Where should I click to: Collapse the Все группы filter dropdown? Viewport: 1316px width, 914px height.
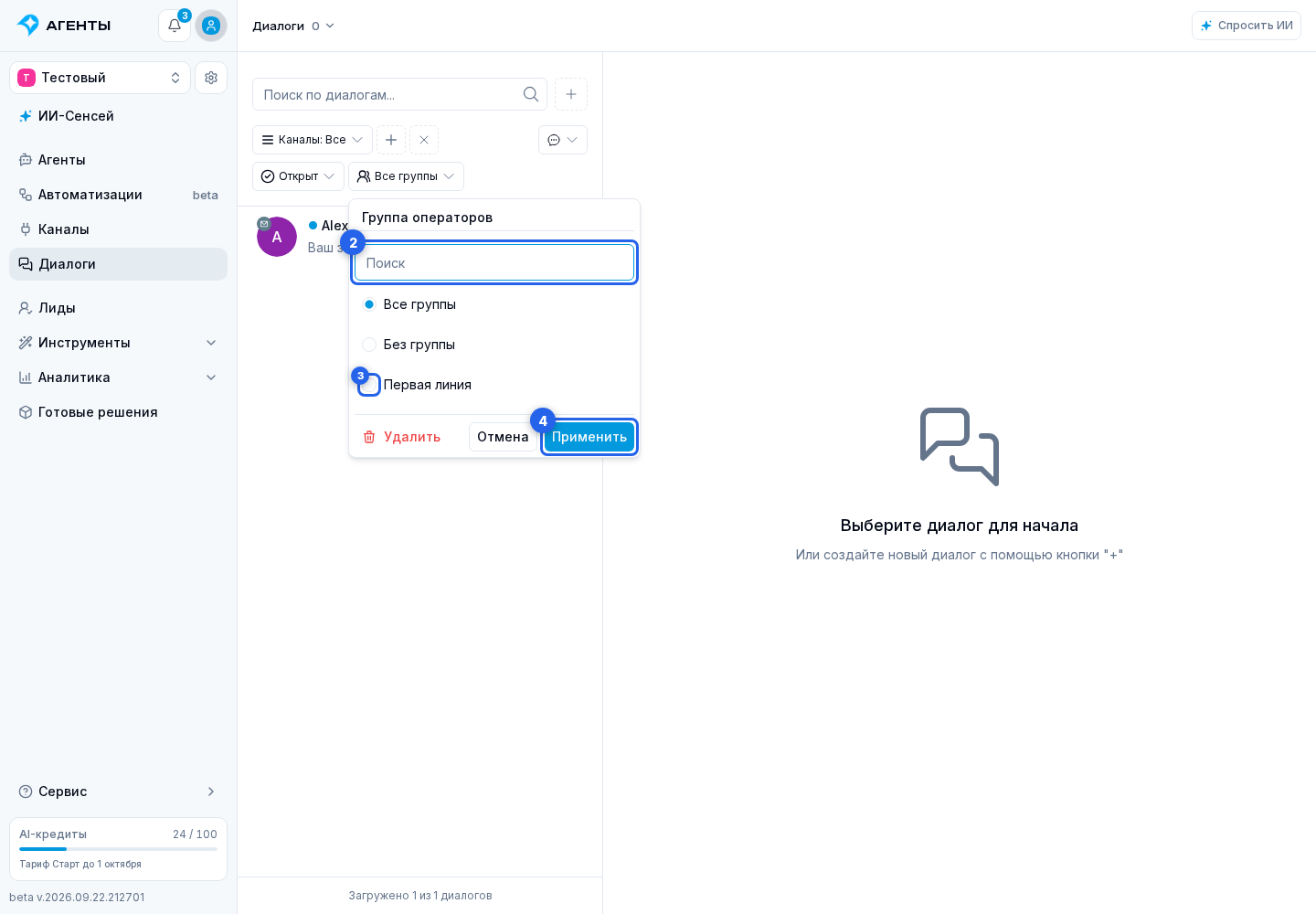tap(406, 176)
